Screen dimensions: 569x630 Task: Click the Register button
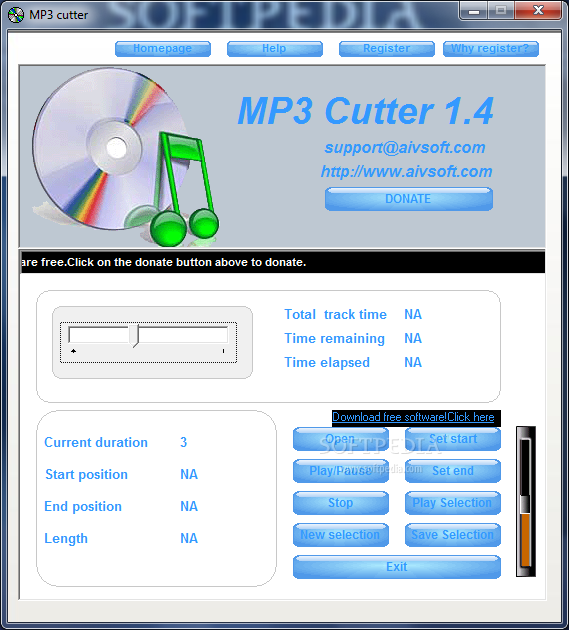point(387,49)
